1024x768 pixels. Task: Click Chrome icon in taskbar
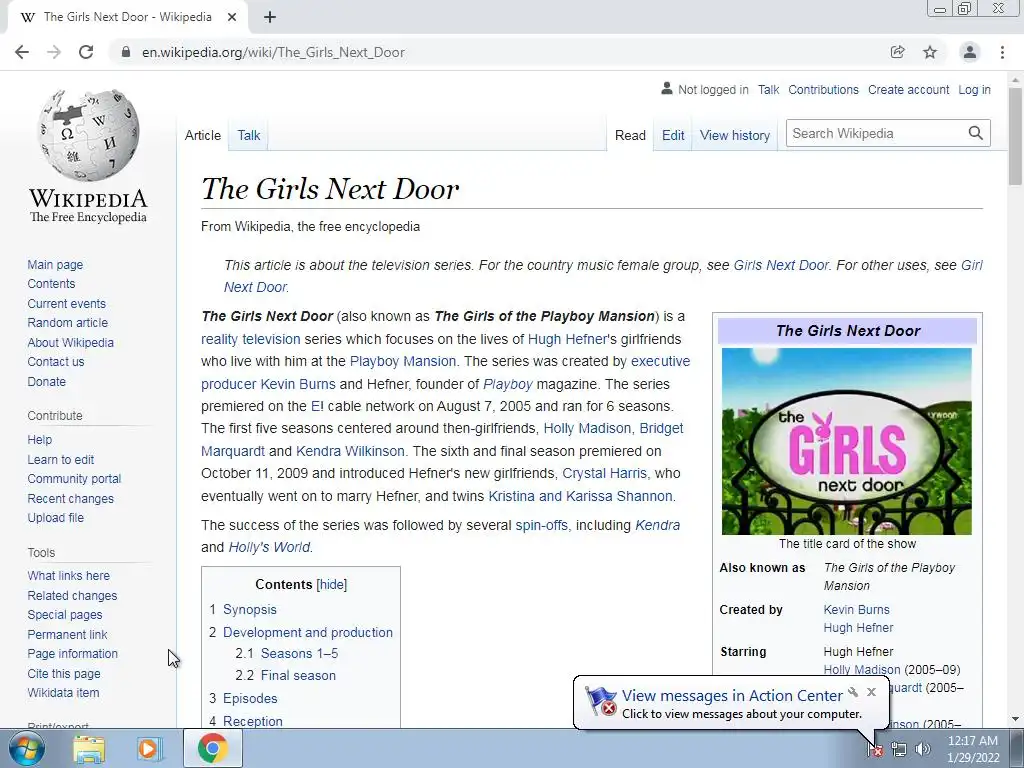(212, 748)
